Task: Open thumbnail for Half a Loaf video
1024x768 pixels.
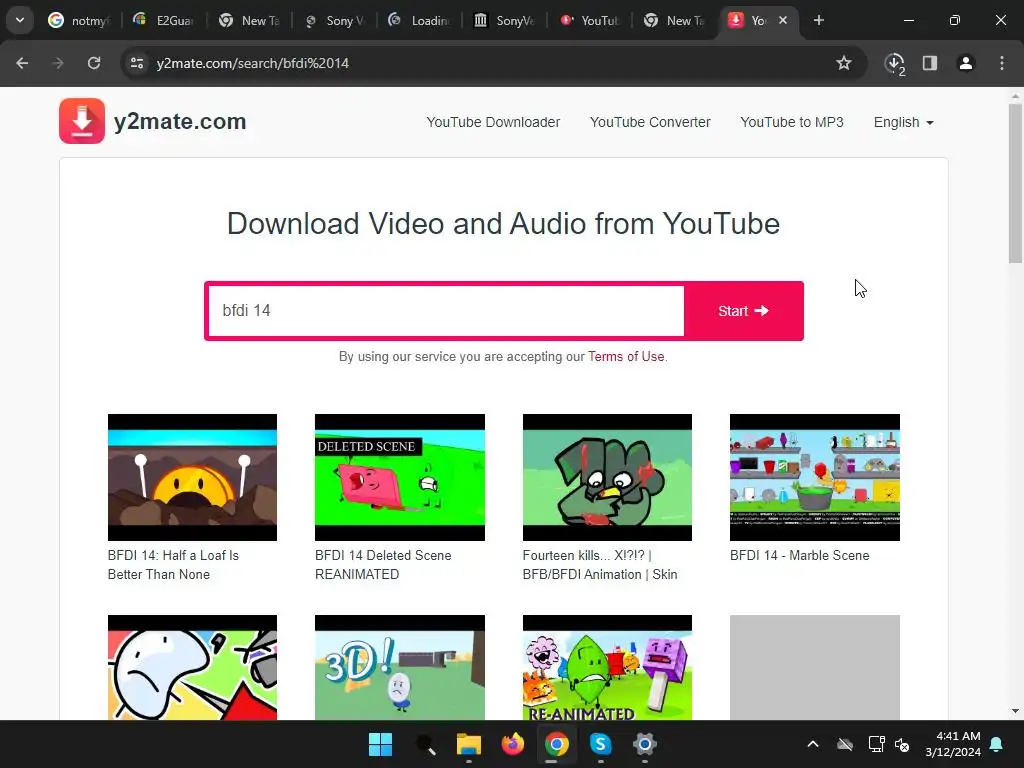Action: coord(192,477)
